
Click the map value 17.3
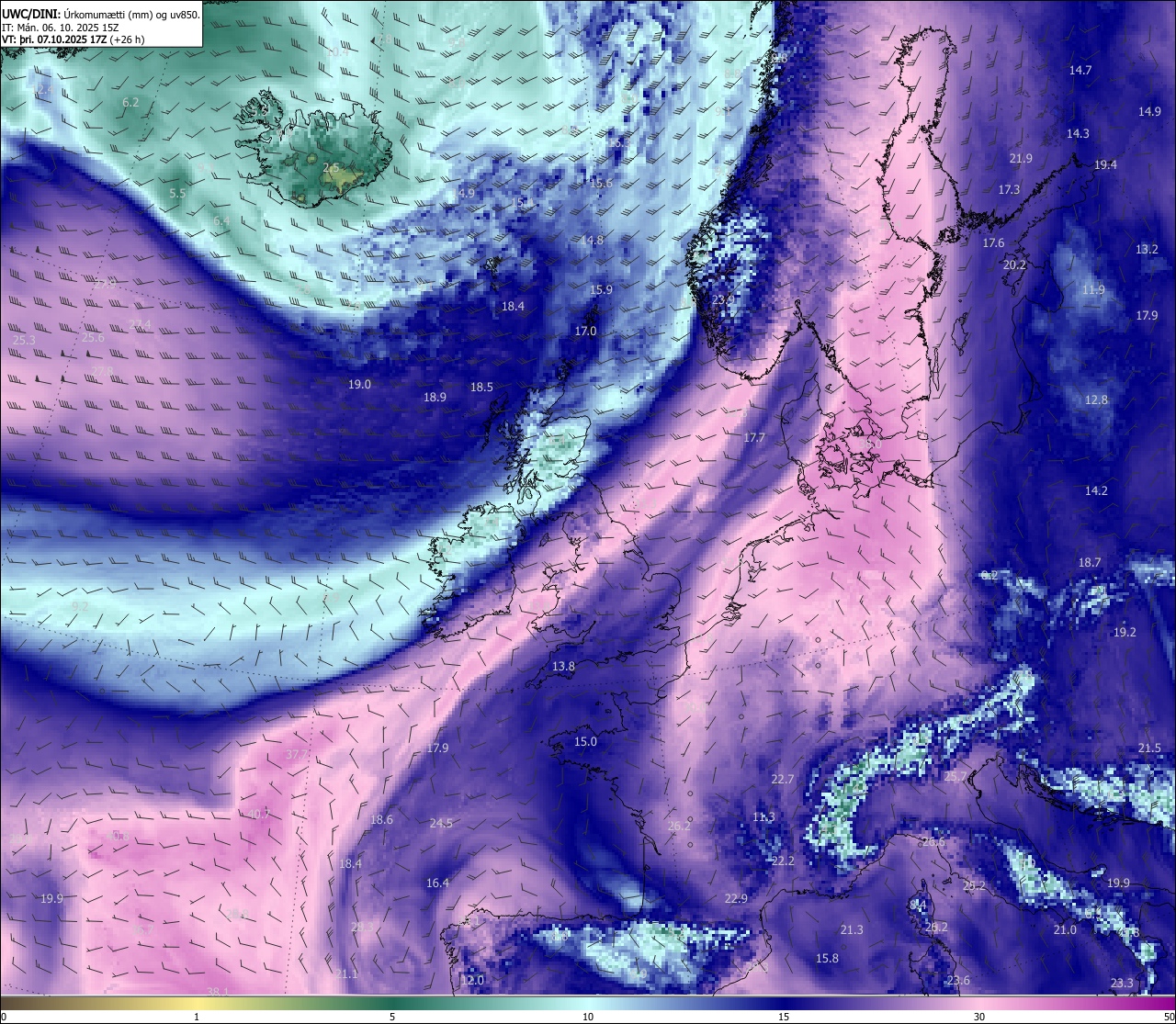click(x=1009, y=189)
